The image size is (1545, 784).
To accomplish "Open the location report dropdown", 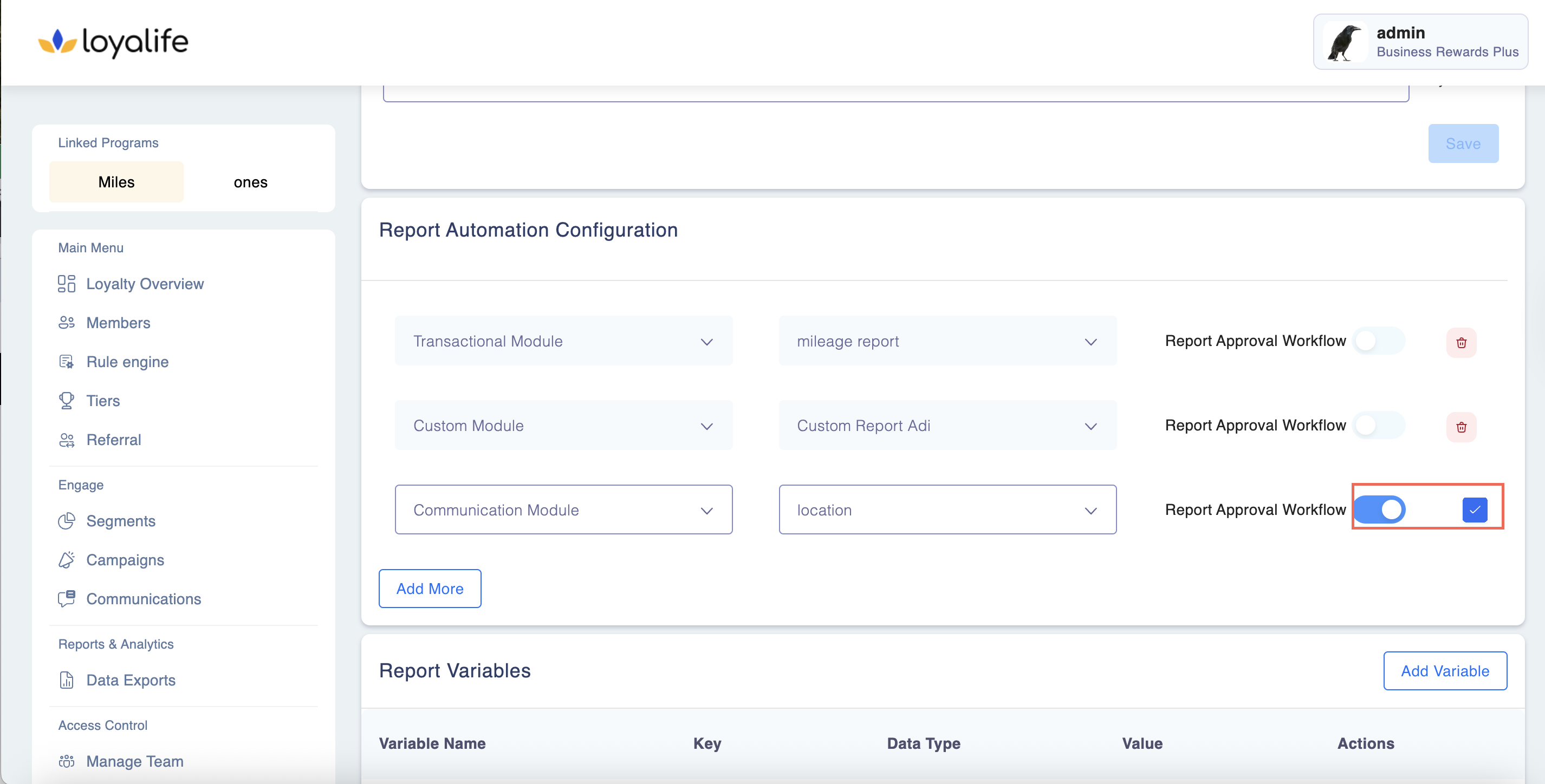I will 947,509.
